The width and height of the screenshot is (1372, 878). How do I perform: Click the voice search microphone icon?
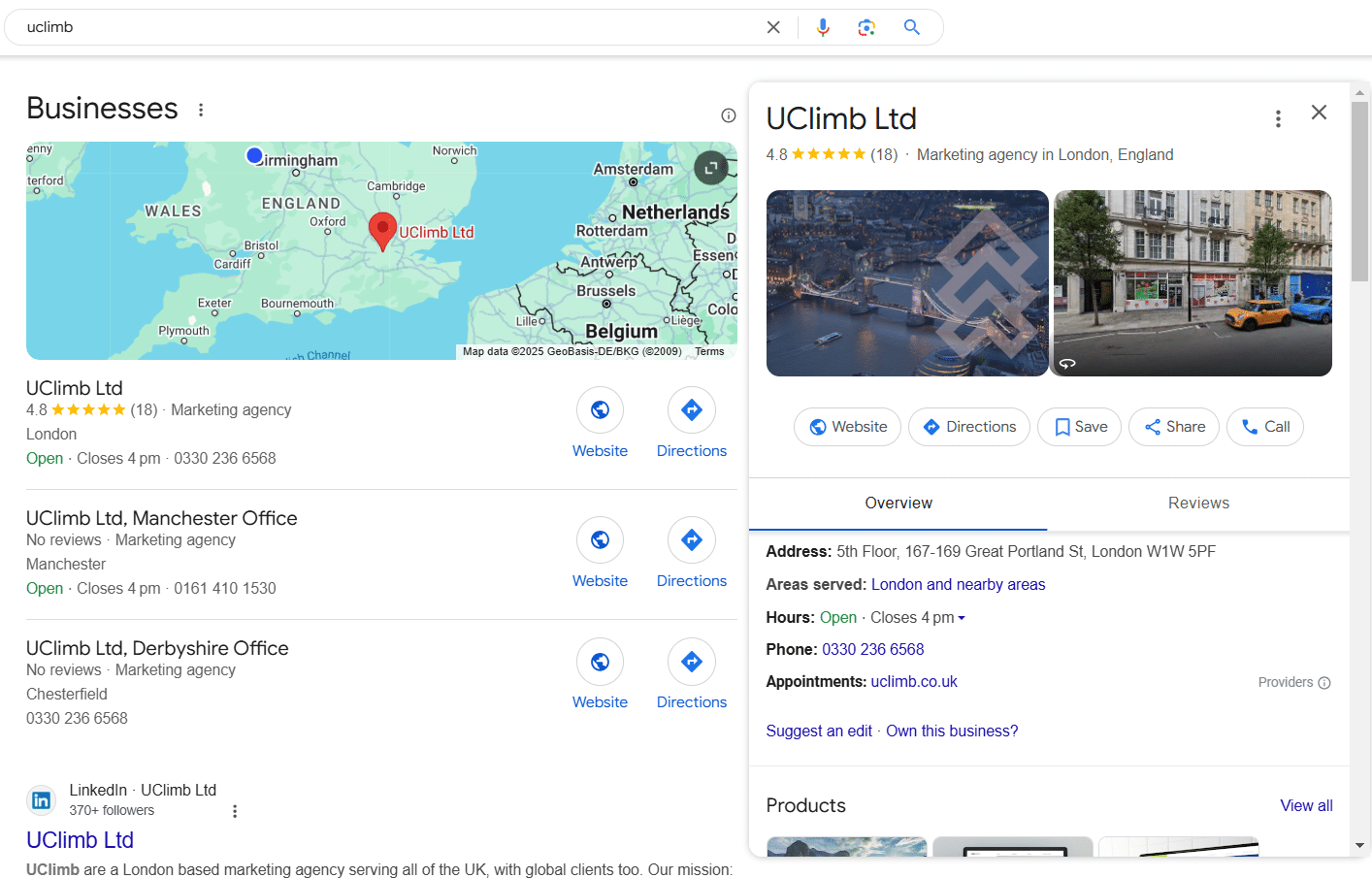pos(822,26)
